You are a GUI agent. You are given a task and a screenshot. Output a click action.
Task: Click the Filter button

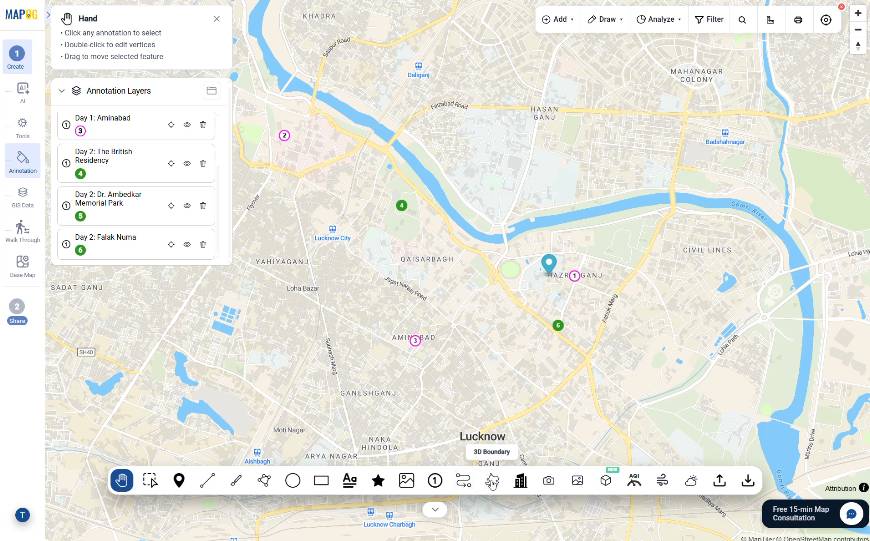[x=709, y=19]
